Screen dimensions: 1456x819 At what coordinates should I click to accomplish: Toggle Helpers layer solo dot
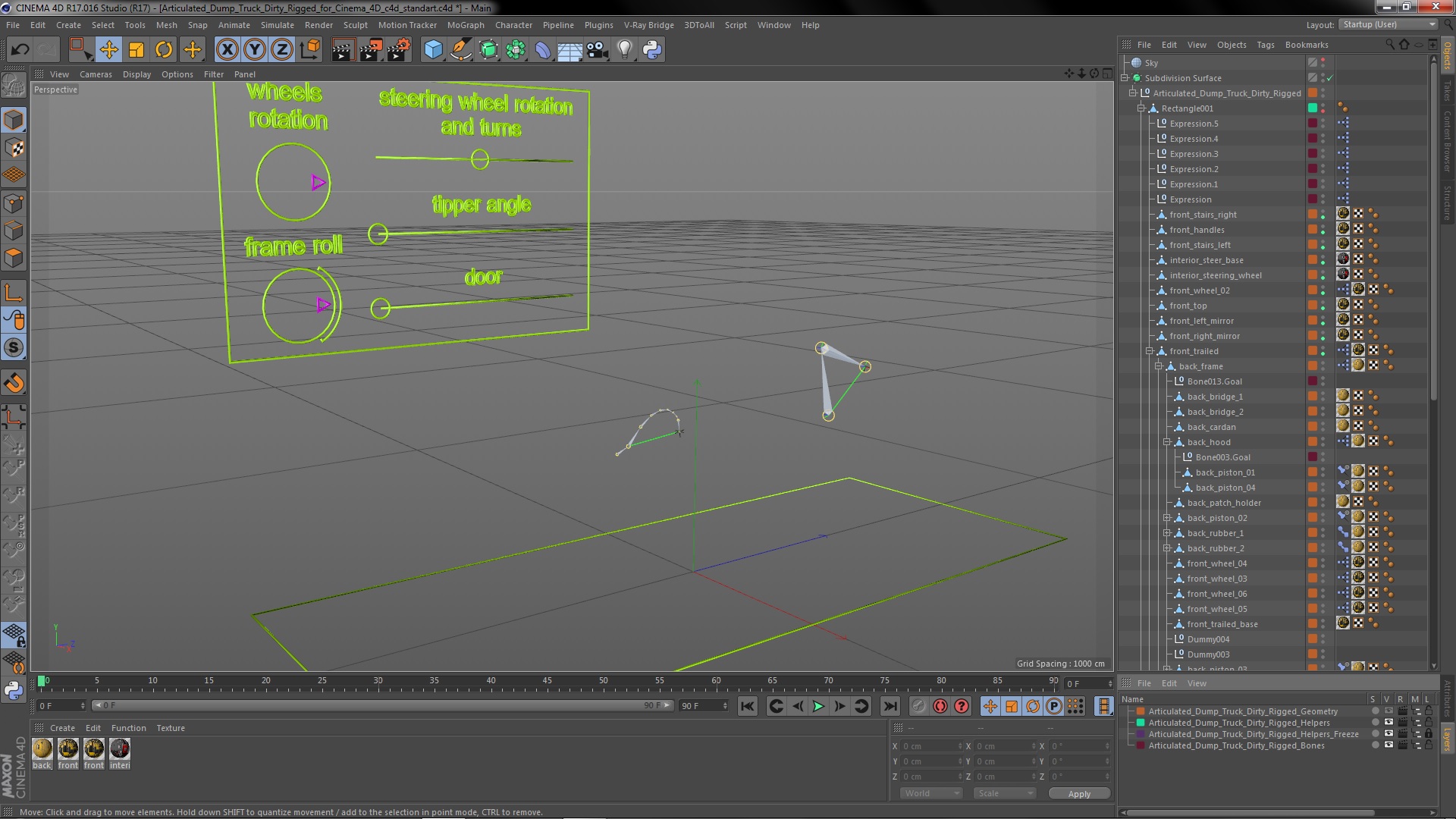(x=1375, y=723)
